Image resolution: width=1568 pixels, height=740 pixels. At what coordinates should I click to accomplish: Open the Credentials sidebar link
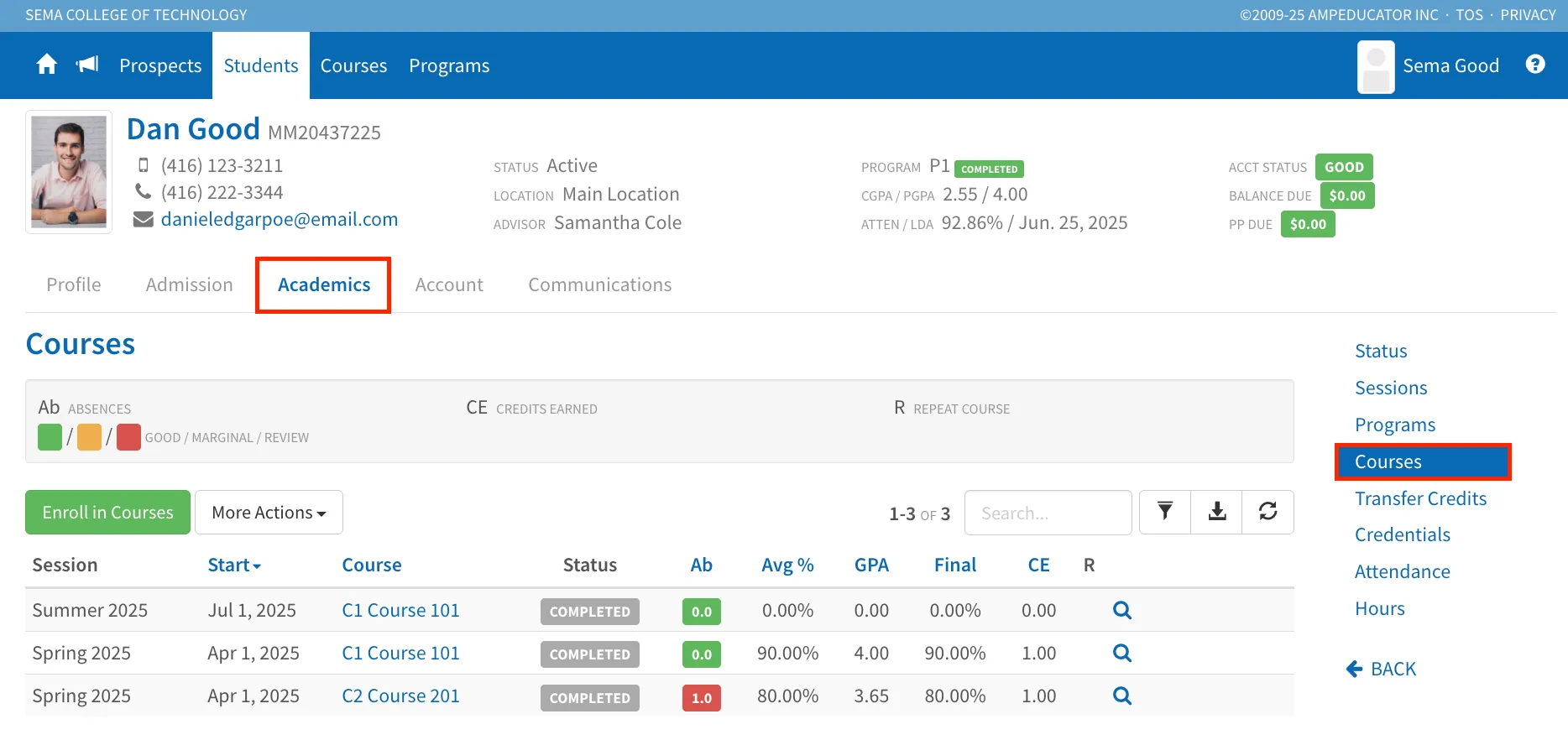coord(1402,534)
